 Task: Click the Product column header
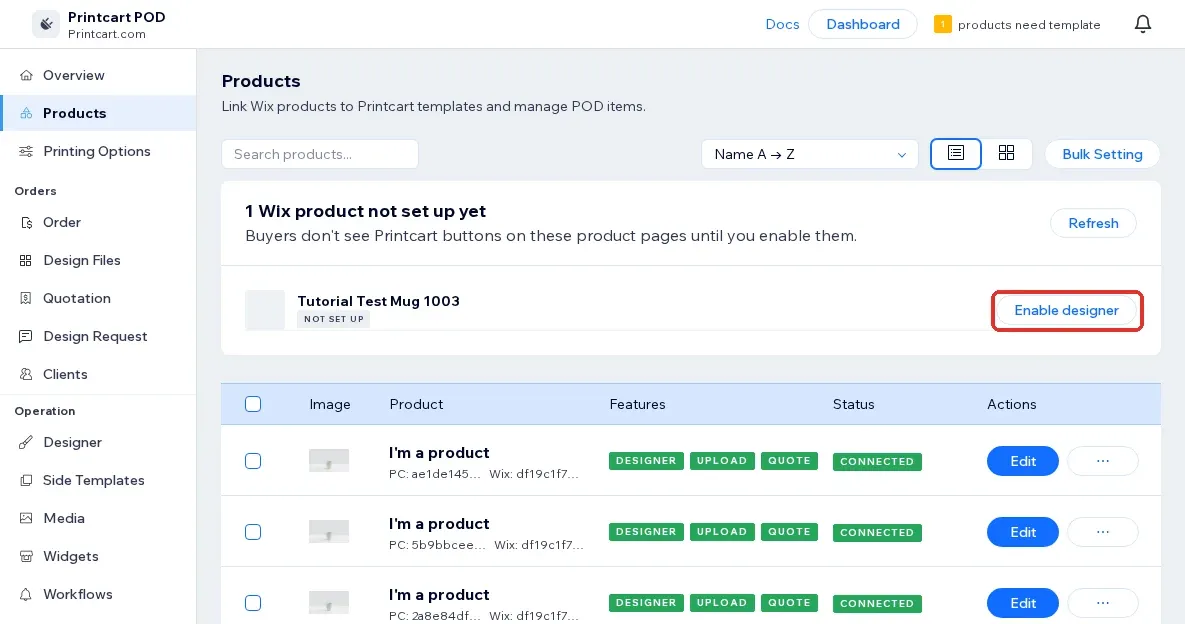click(416, 404)
